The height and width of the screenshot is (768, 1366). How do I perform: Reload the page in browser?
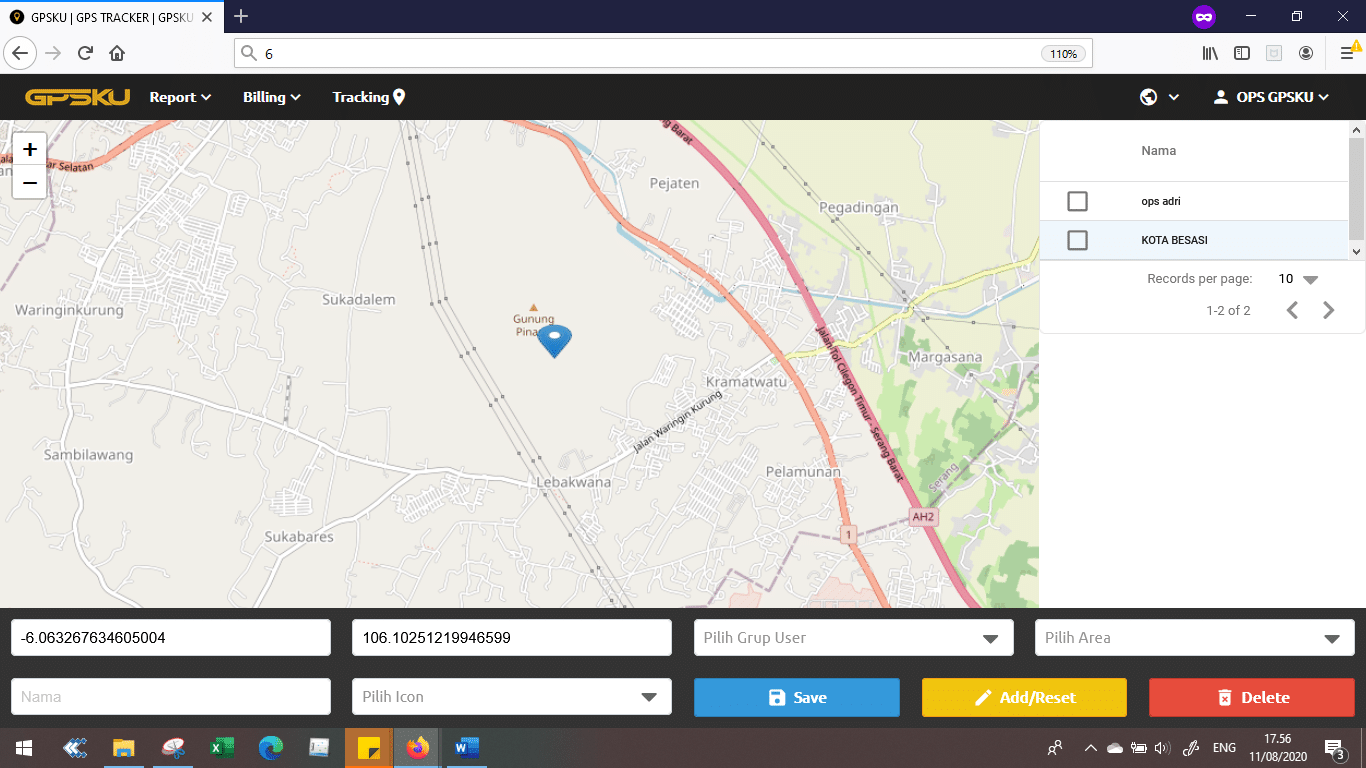pyautogui.click(x=85, y=54)
